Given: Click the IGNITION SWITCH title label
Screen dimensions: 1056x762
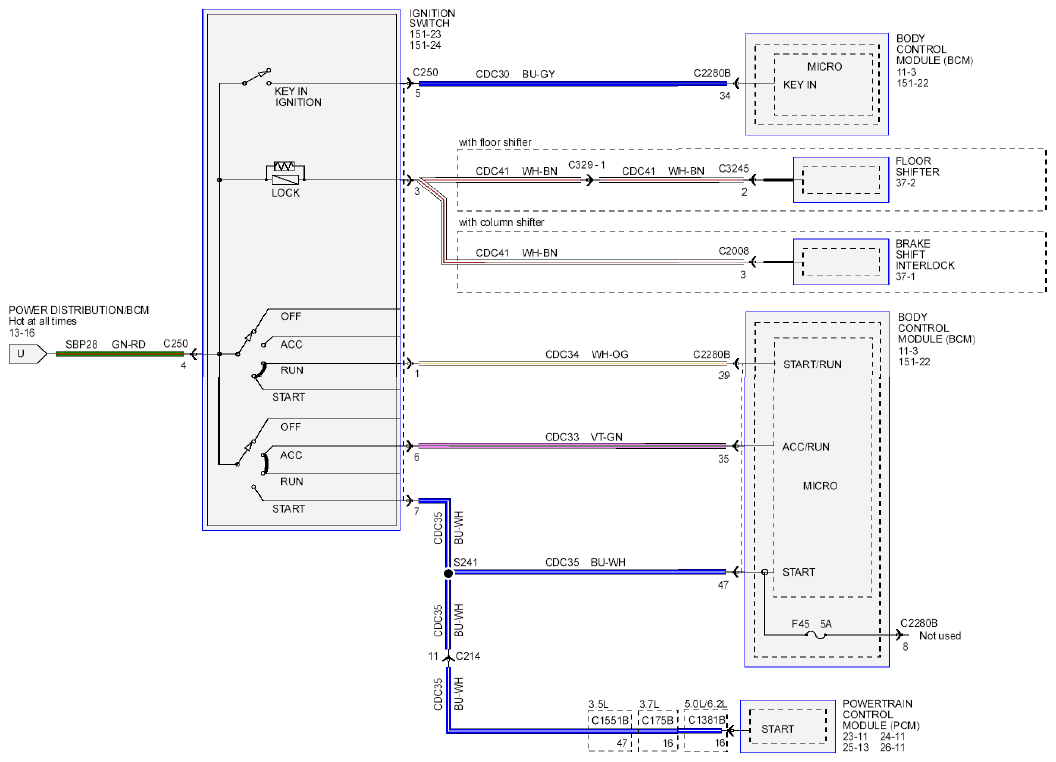Looking at the screenshot, I should [432, 18].
